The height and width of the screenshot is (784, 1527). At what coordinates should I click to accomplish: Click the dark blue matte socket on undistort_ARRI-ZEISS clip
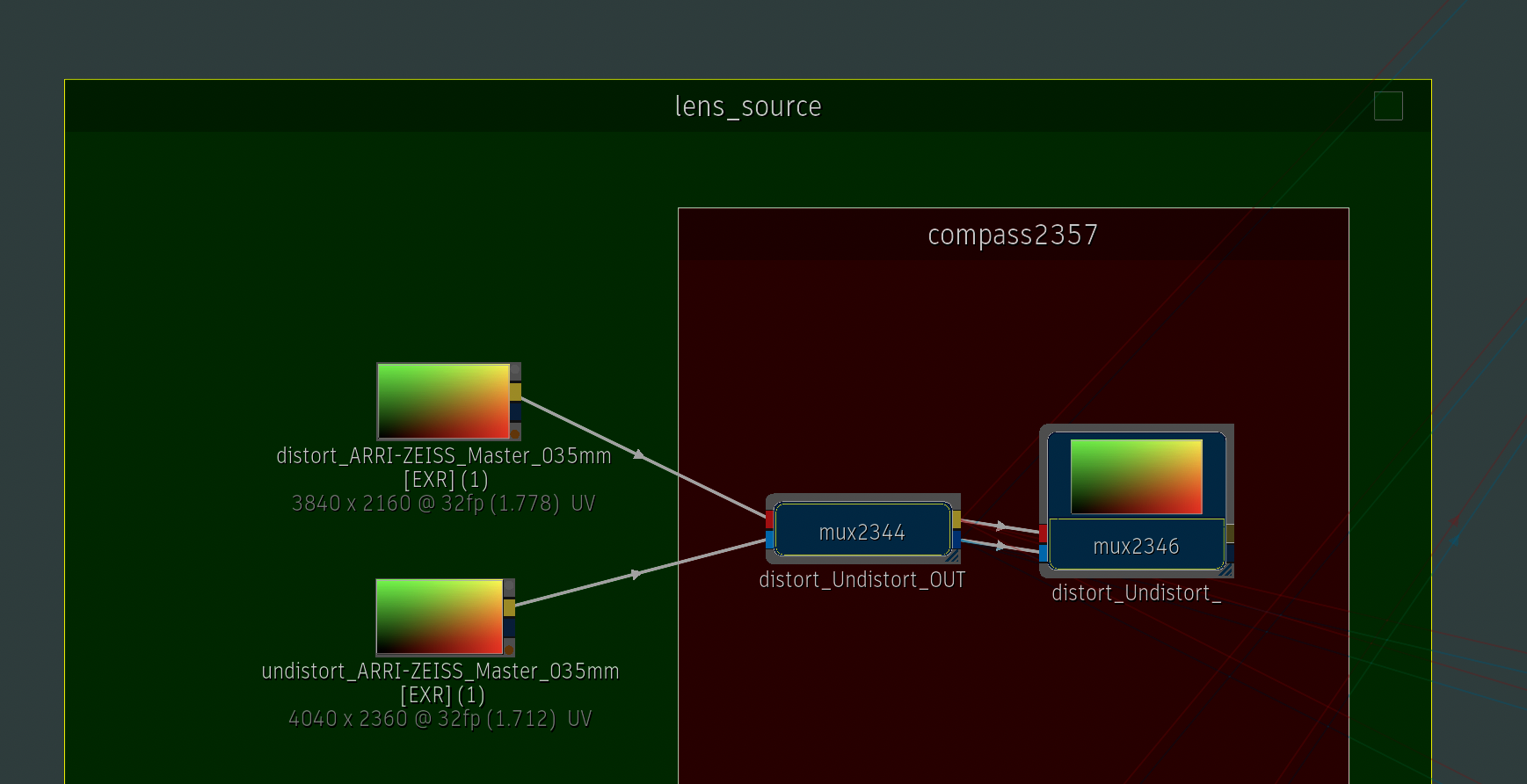pyautogui.click(x=509, y=628)
